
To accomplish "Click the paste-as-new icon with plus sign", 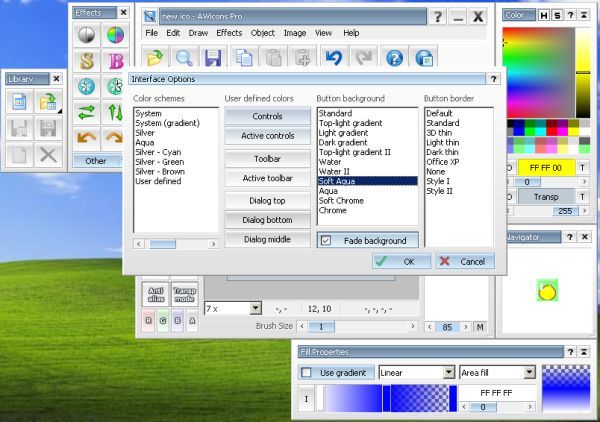I will [x=303, y=58].
